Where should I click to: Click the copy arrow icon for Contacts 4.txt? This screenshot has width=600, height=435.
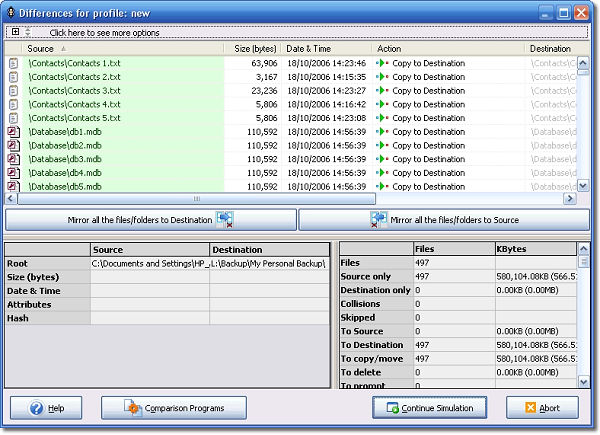click(x=383, y=104)
